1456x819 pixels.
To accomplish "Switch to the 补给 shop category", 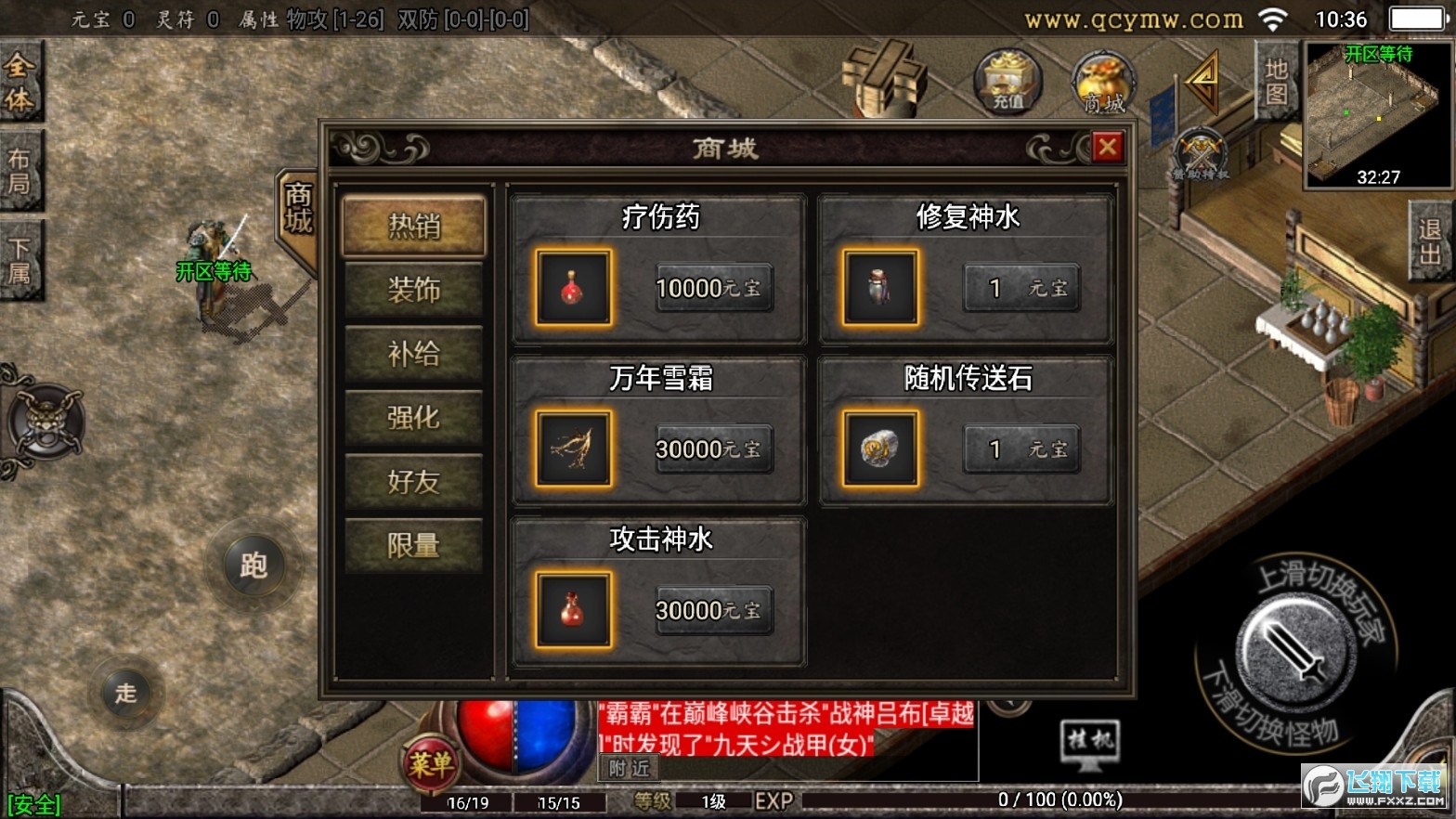I will pyautogui.click(x=414, y=354).
